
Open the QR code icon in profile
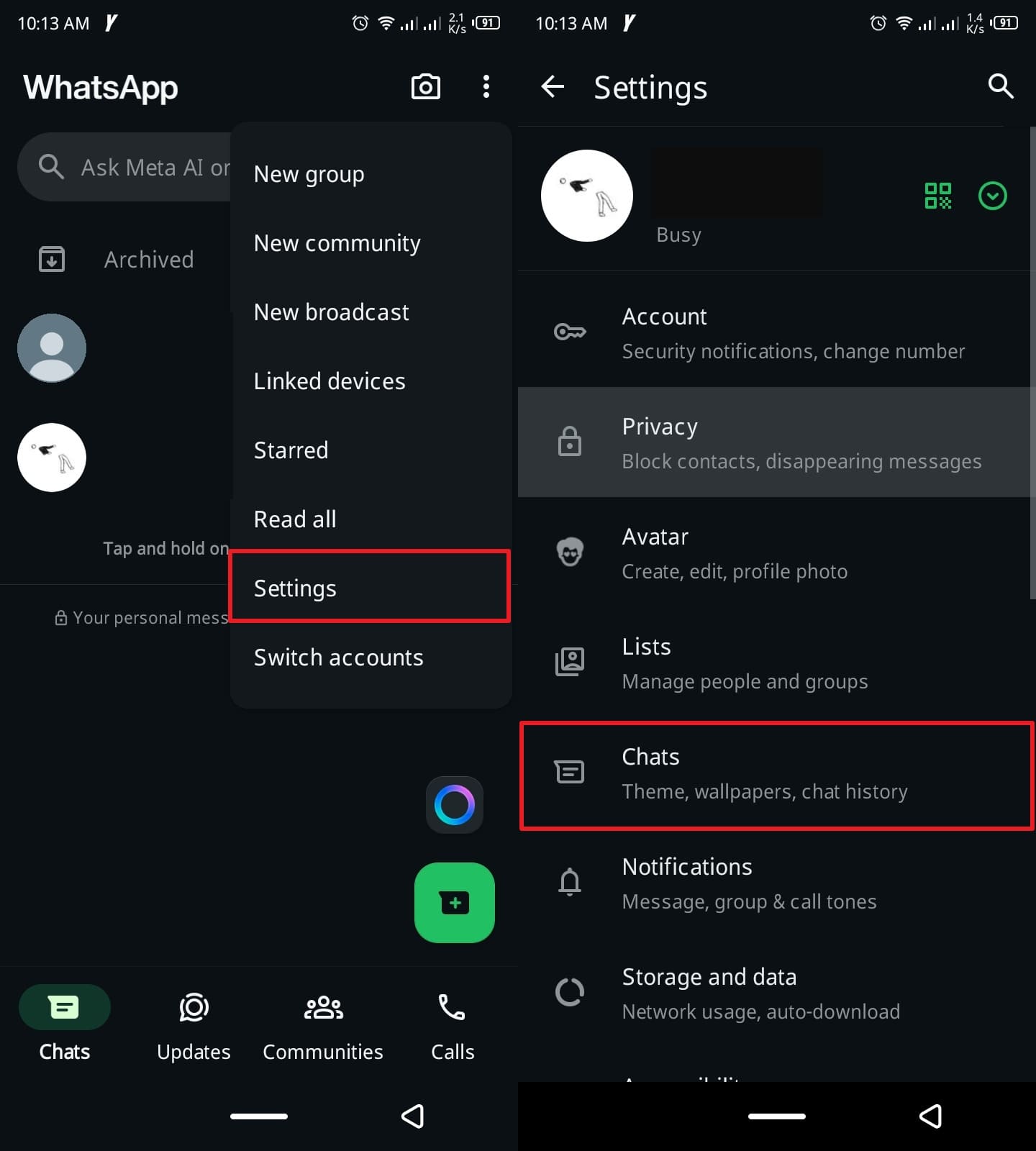pyautogui.click(x=937, y=196)
